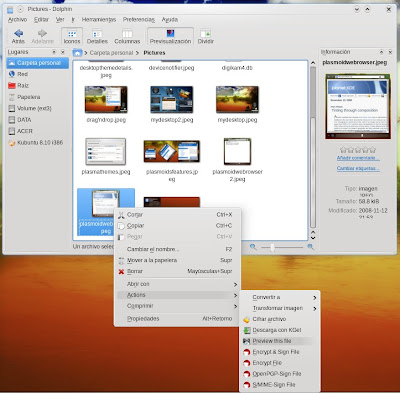Select Carpeta personal in Lugares

tap(38, 63)
